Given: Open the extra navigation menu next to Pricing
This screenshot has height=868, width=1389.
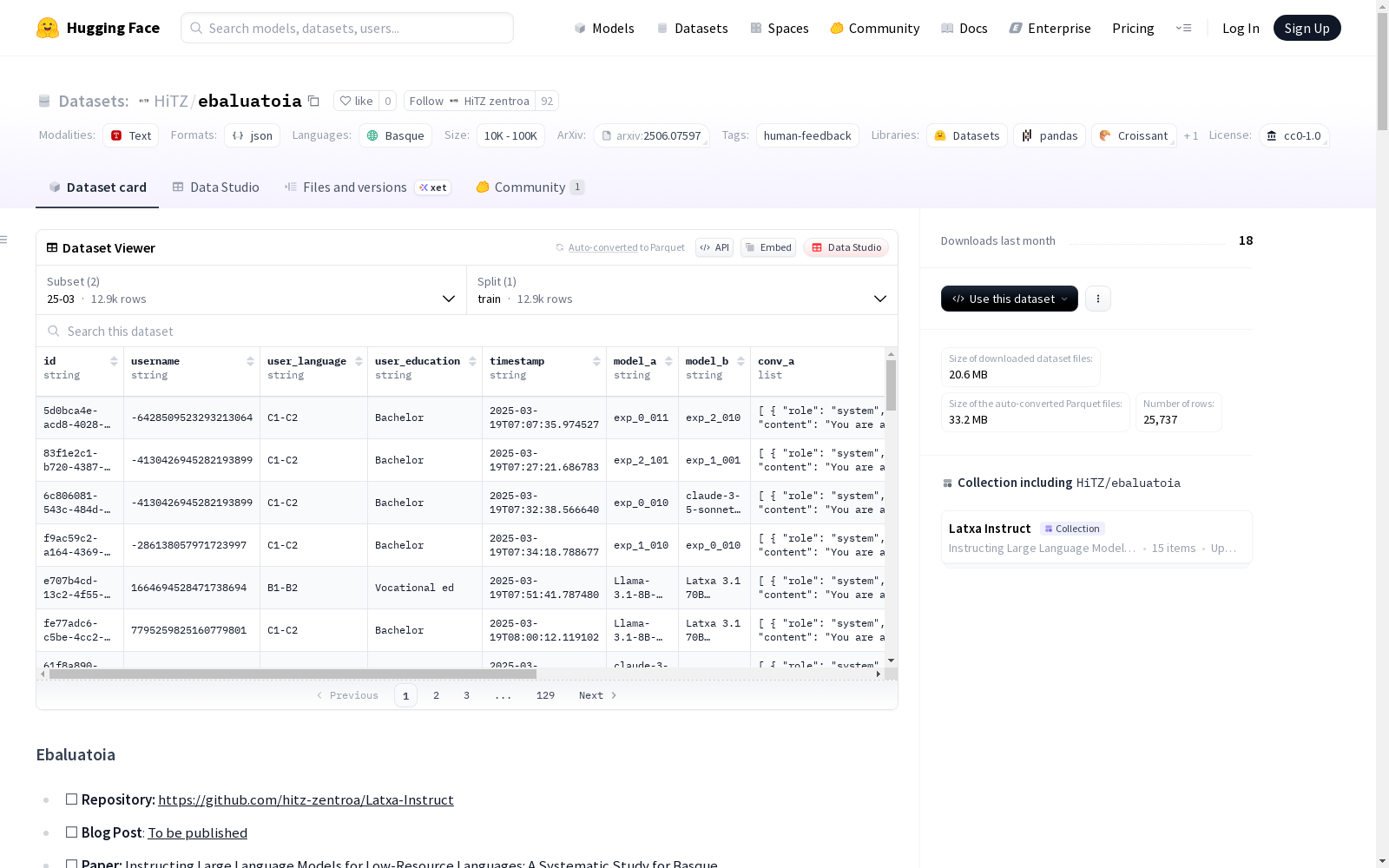Looking at the screenshot, I should pos(1183,28).
